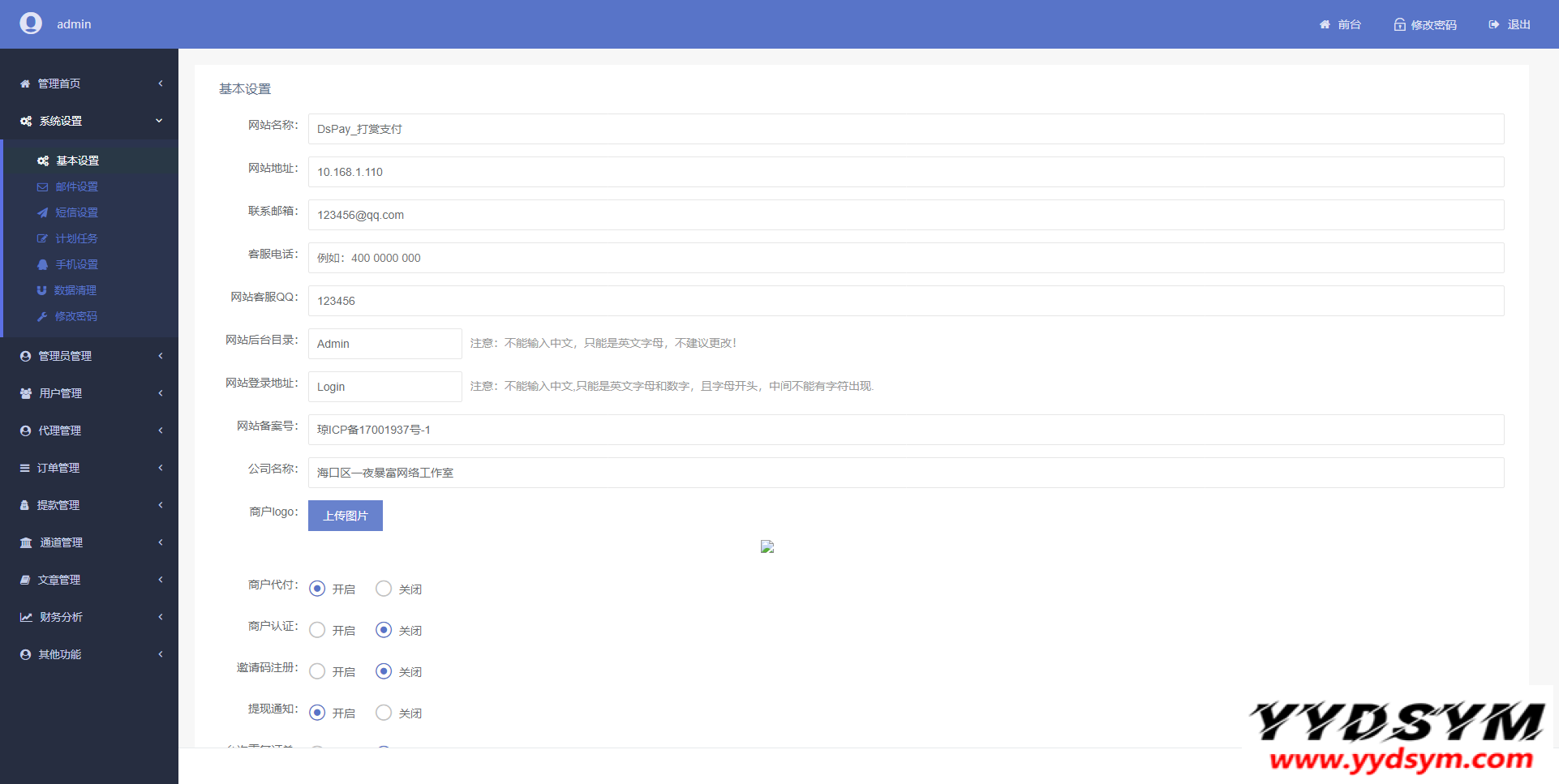Click the wrench icon for 修改密码 in sidebar

(x=42, y=316)
